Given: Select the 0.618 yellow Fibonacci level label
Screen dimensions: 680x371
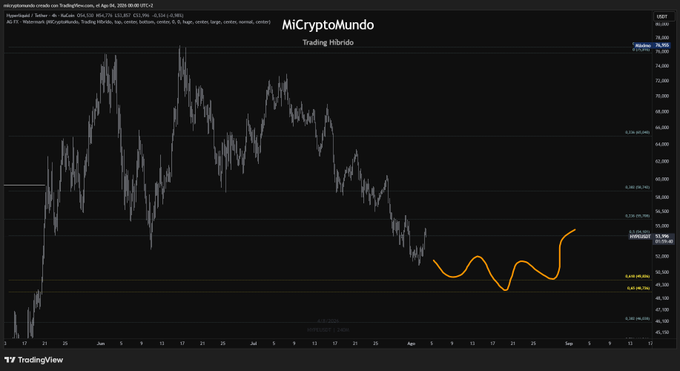Looking at the screenshot, I should click(x=638, y=276).
